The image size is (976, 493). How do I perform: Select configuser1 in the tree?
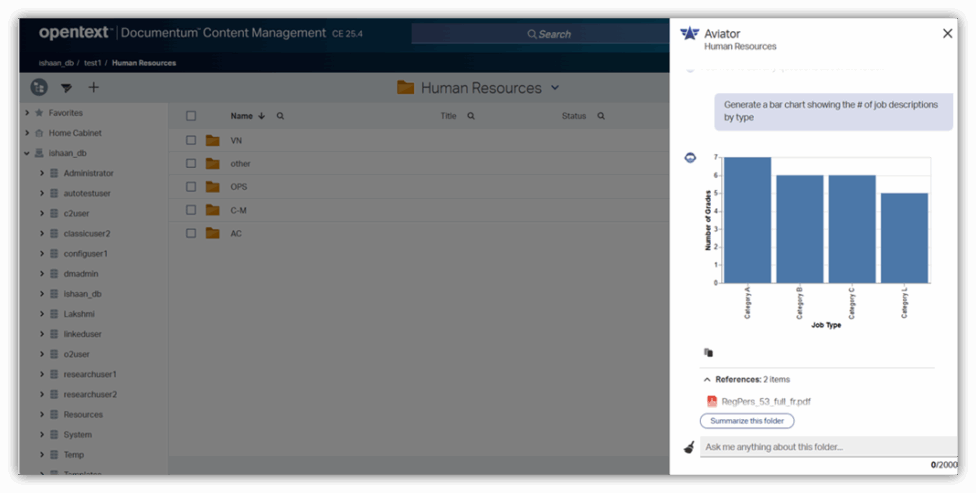pos(85,253)
